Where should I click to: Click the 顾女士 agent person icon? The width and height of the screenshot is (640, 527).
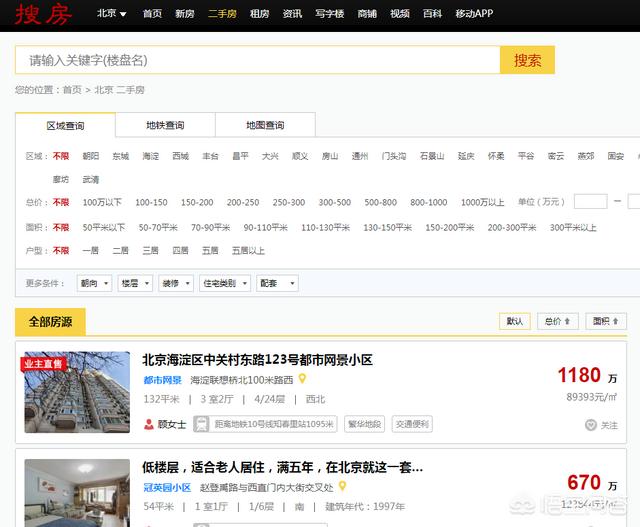click(149, 425)
